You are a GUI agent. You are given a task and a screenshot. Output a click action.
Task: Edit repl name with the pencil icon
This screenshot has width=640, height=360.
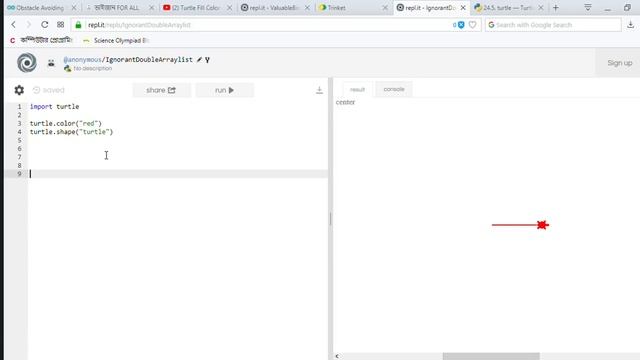[x=199, y=60]
